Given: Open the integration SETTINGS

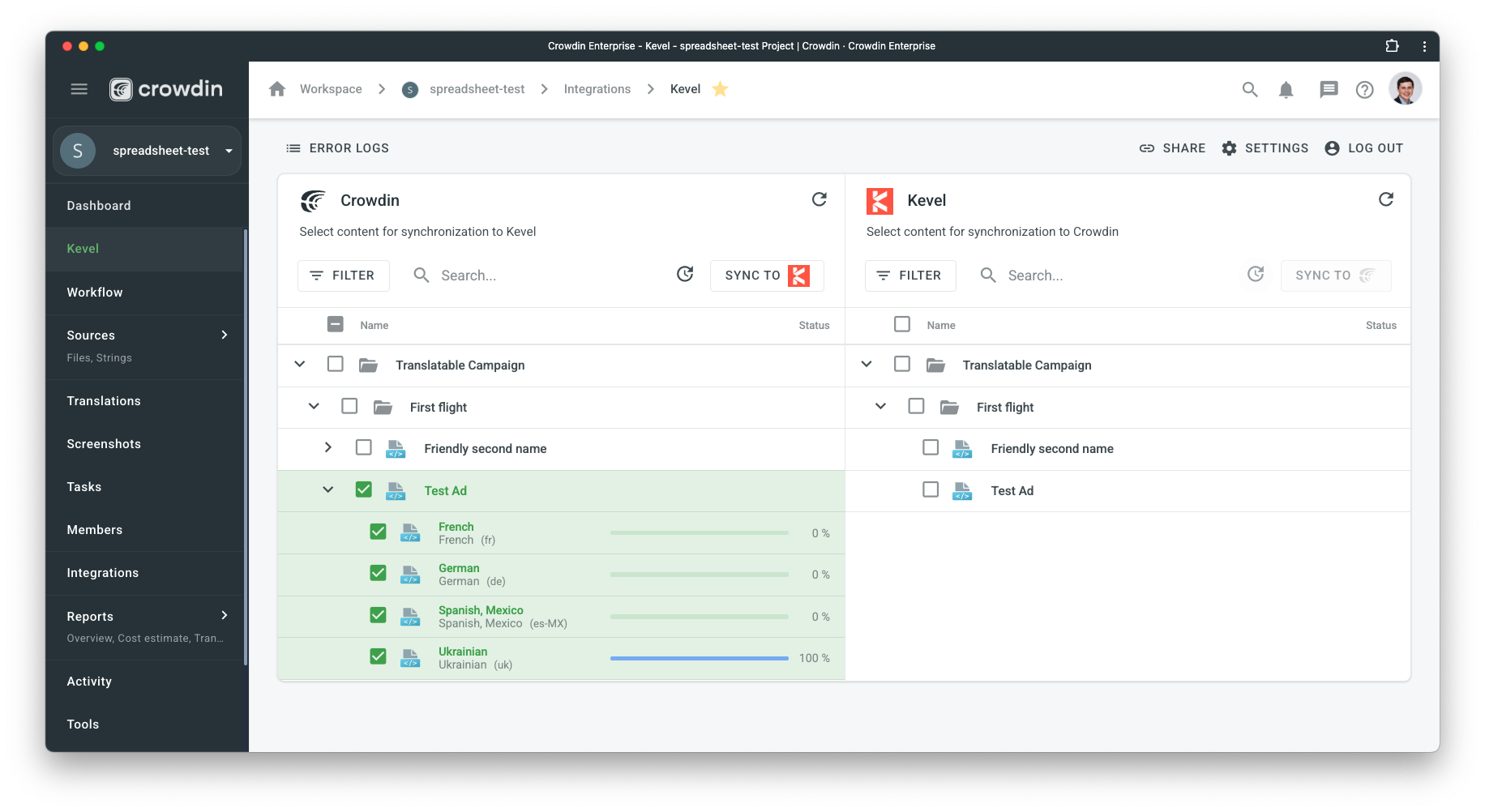Looking at the screenshot, I should click(x=1265, y=148).
